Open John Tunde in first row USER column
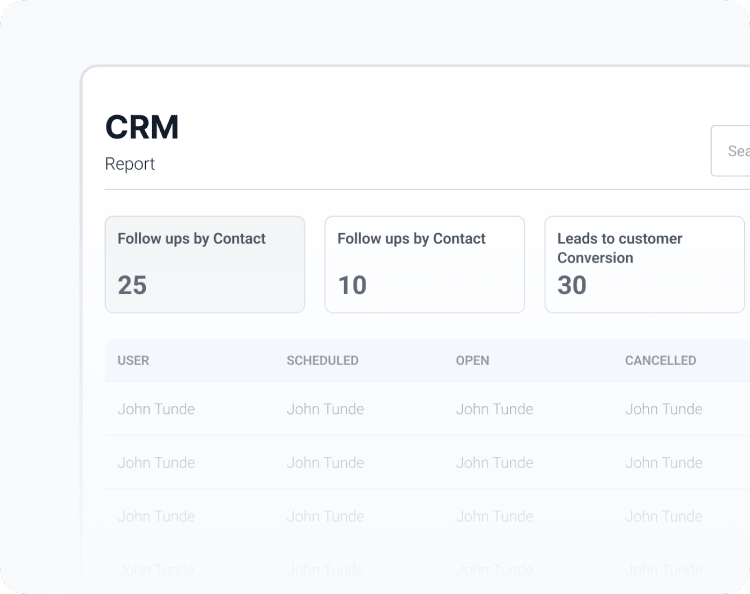The width and height of the screenshot is (750, 594). 156,409
